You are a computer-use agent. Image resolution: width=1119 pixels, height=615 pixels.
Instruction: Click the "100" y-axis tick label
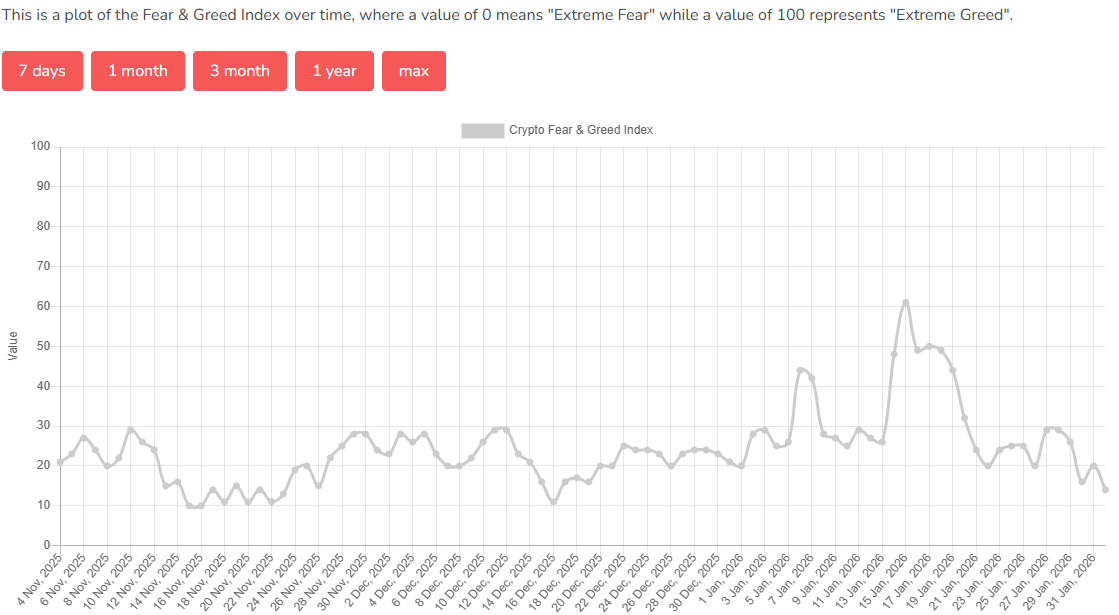point(39,145)
